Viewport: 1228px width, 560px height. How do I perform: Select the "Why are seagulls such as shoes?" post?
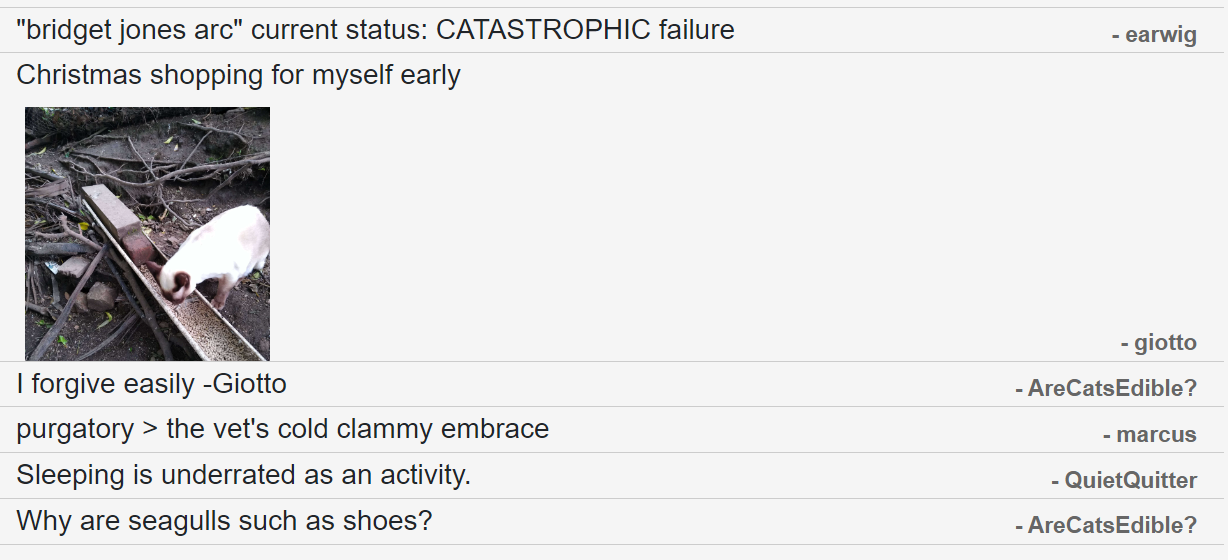224,521
